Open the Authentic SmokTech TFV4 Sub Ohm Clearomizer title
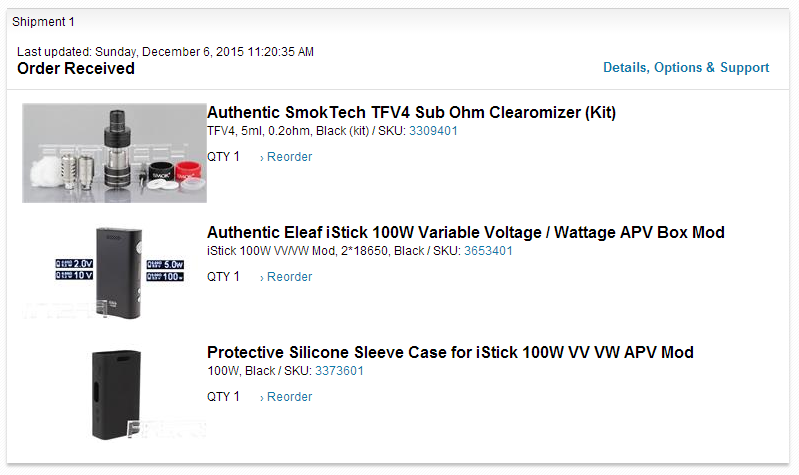Screen dimensions: 799x475 pyautogui.click(x=411, y=112)
